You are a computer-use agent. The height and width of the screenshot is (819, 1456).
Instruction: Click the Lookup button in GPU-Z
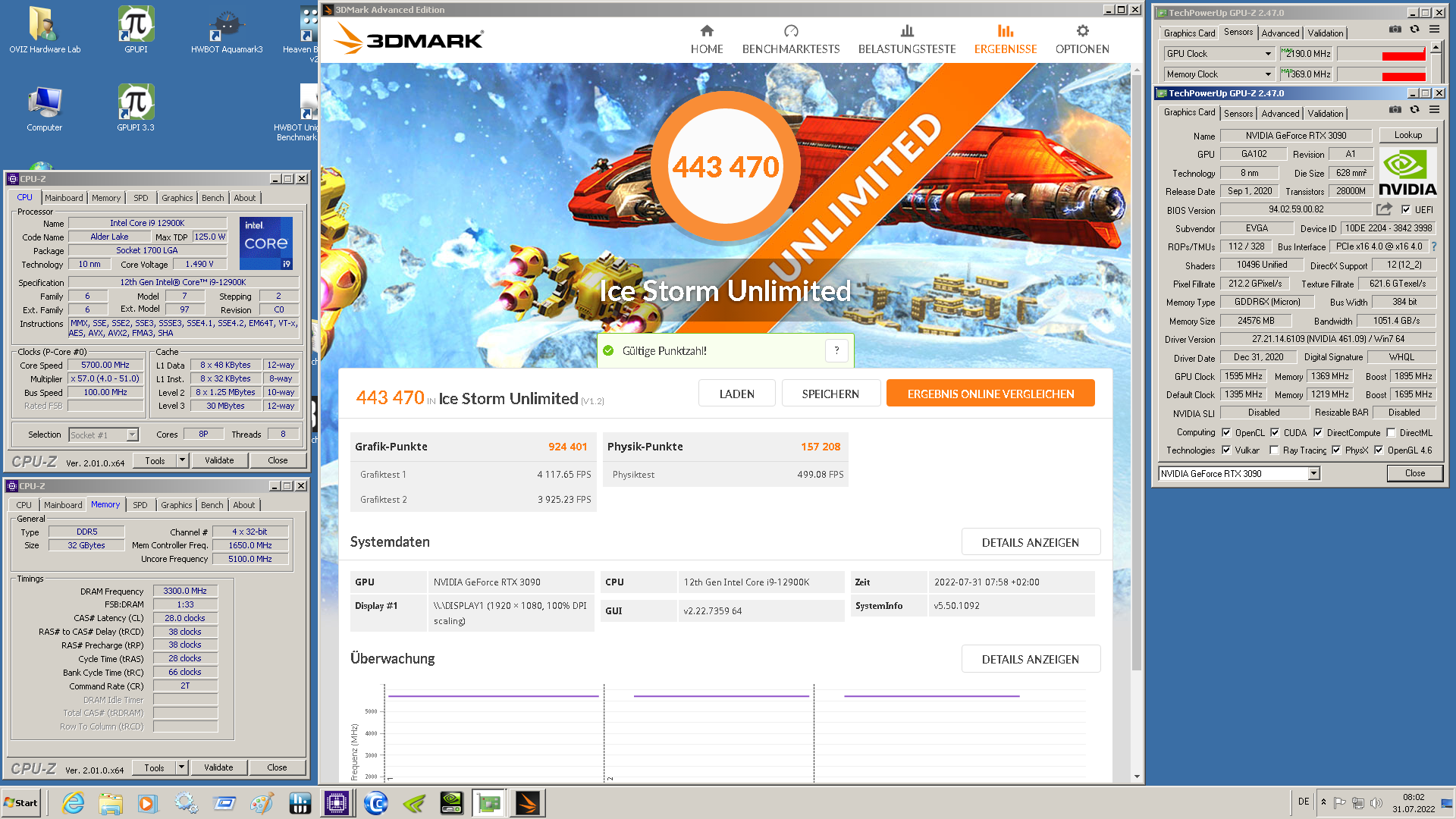tap(1407, 135)
